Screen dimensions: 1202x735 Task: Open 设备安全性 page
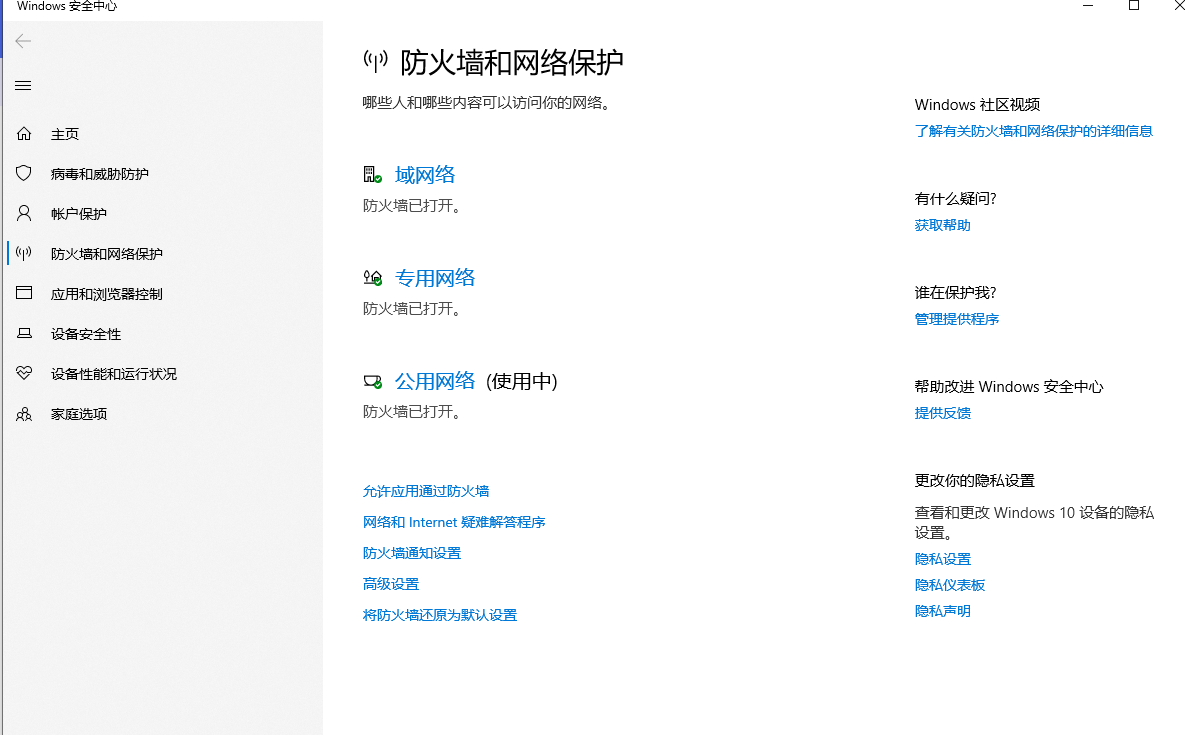86,334
